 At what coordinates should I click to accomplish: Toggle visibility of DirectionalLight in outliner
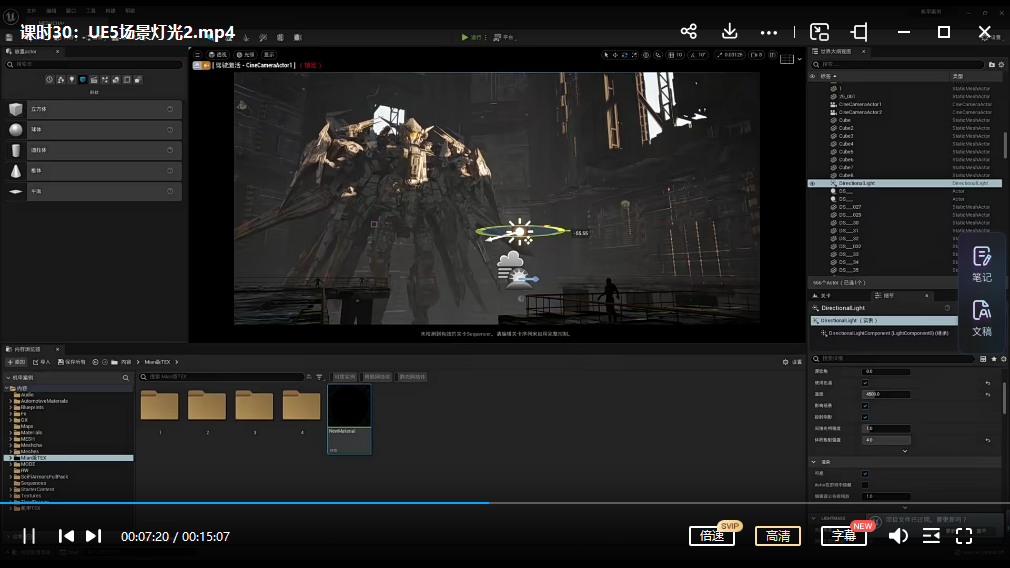pos(812,184)
